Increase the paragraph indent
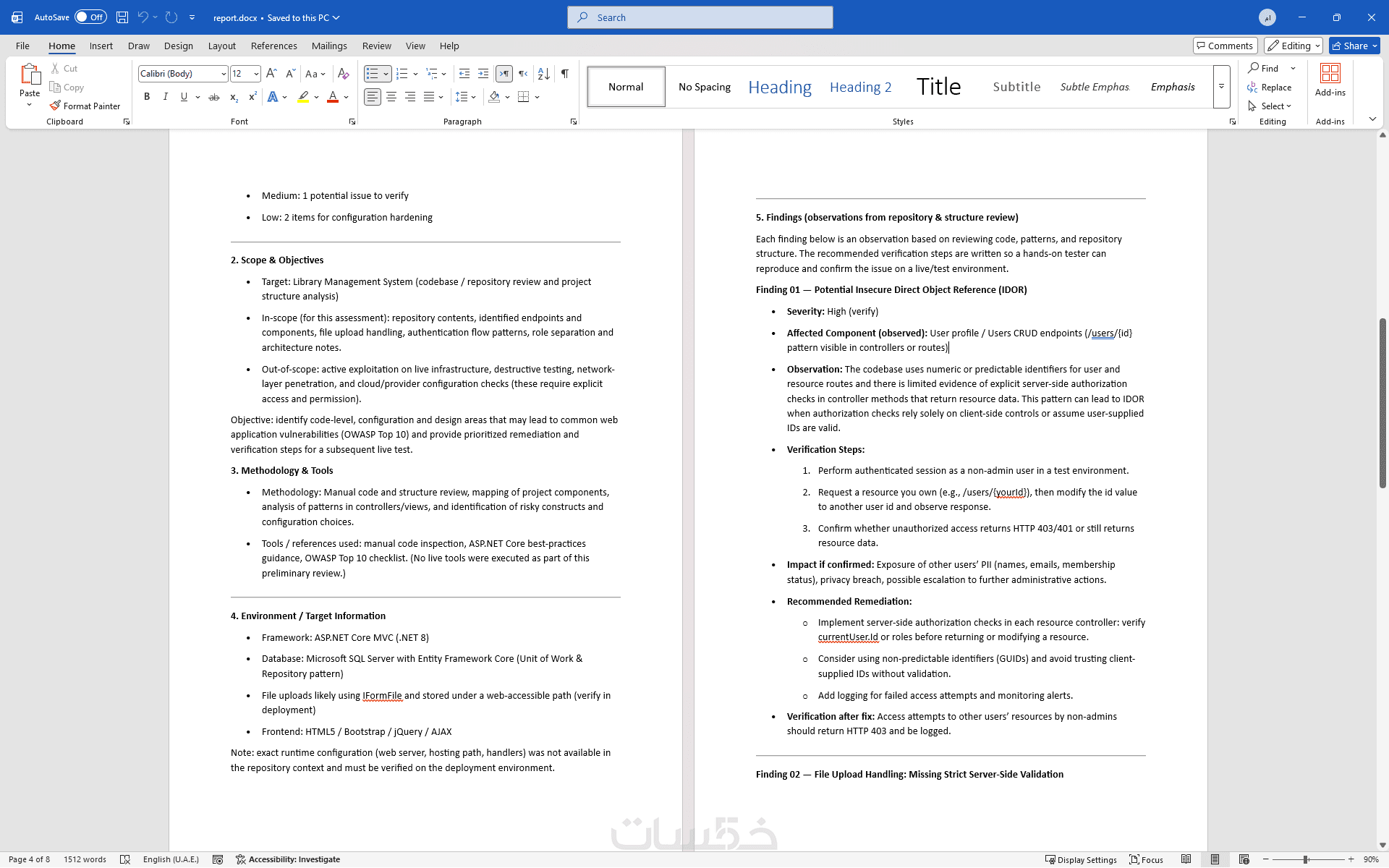The height and width of the screenshot is (868, 1389). pyautogui.click(x=483, y=74)
